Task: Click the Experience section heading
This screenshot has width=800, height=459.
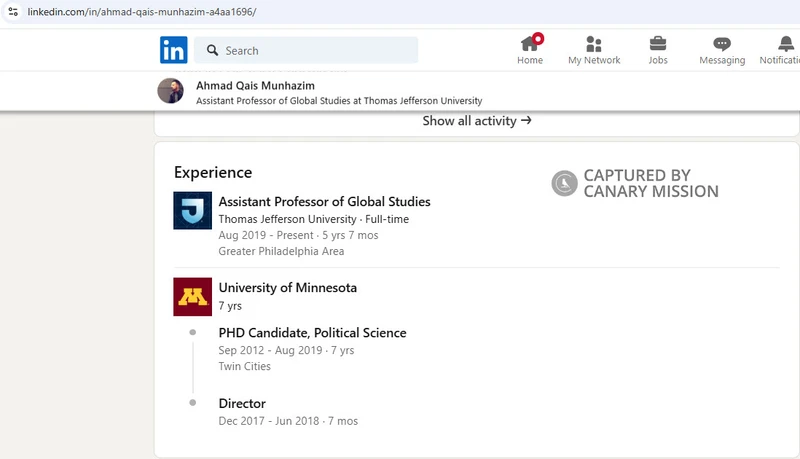Action: (213, 172)
